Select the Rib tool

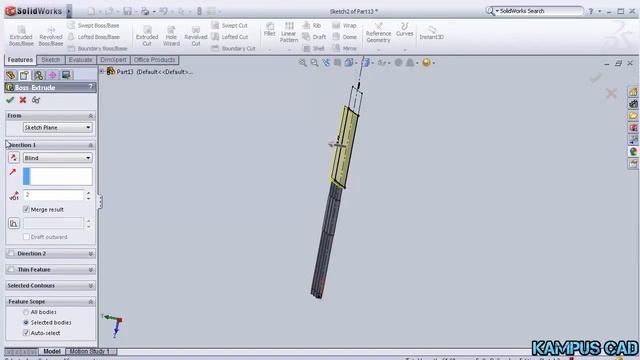pyautogui.click(x=312, y=25)
